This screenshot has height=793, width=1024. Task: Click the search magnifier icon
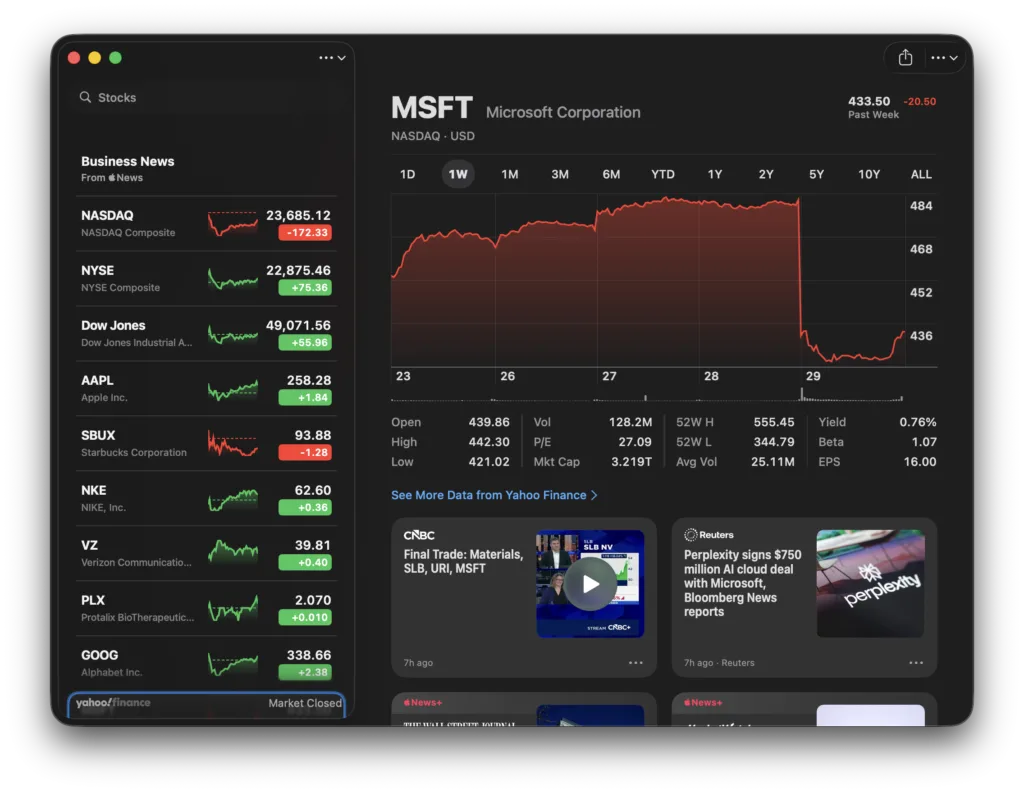click(86, 97)
